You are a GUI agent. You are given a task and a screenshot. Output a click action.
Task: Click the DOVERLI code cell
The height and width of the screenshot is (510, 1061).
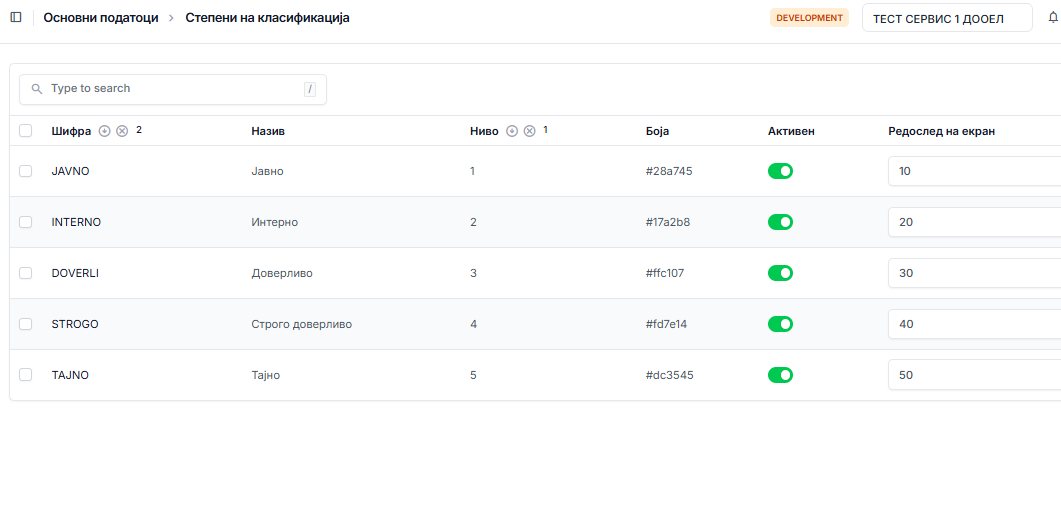point(75,273)
